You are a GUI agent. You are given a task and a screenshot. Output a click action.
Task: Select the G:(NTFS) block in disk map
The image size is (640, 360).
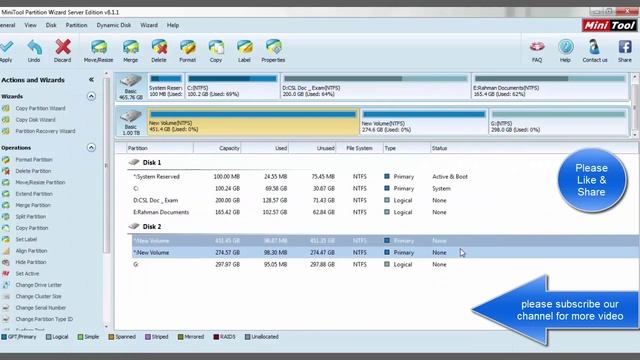[558, 122]
